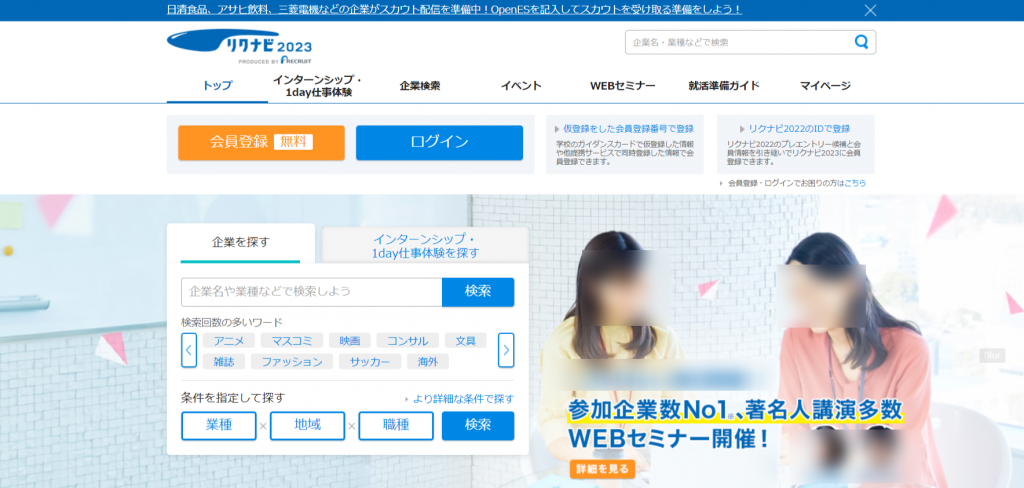Viewport: 1024px width, 488px height.
Task: Open リクナビ2022のIDで登録 link
Action: pyautogui.click(x=799, y=129)
